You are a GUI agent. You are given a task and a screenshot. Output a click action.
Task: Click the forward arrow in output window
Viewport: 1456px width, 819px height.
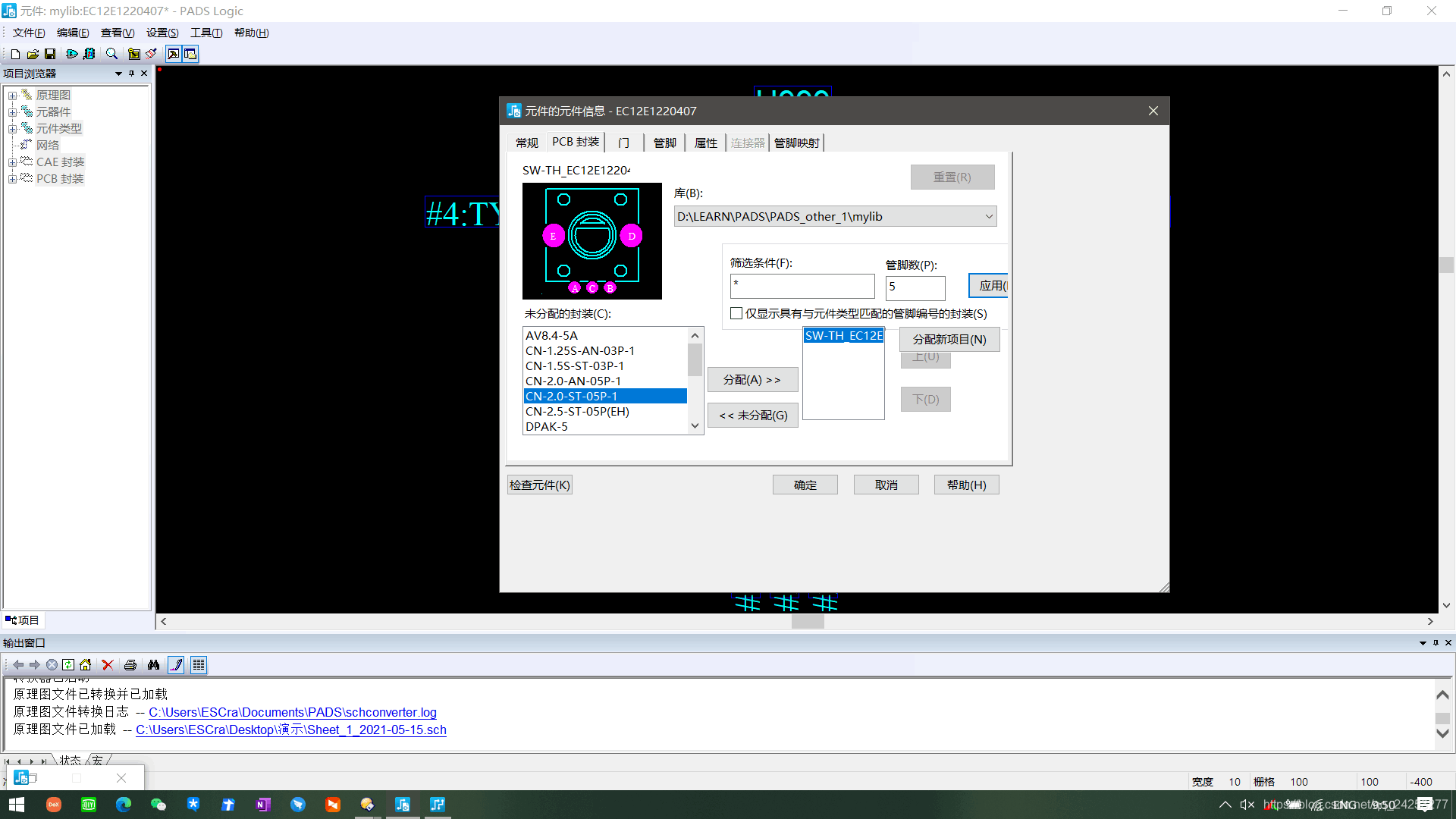tap(35, 665)
